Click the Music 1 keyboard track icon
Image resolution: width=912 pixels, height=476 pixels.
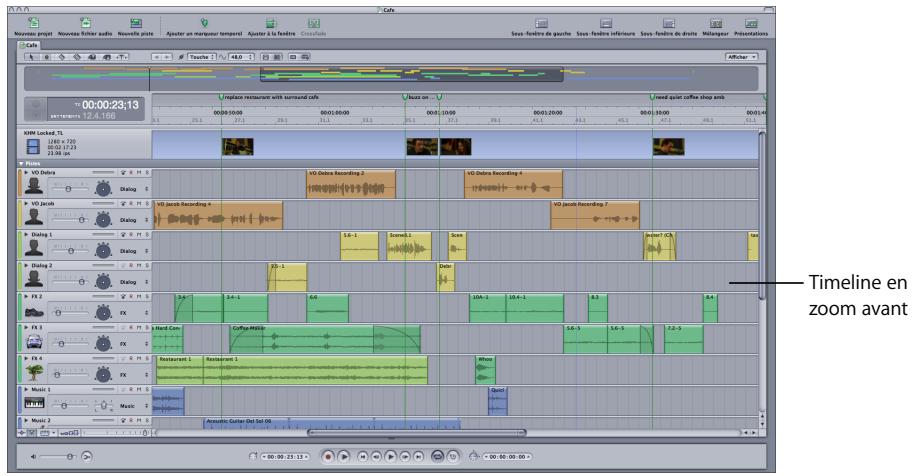34,403
